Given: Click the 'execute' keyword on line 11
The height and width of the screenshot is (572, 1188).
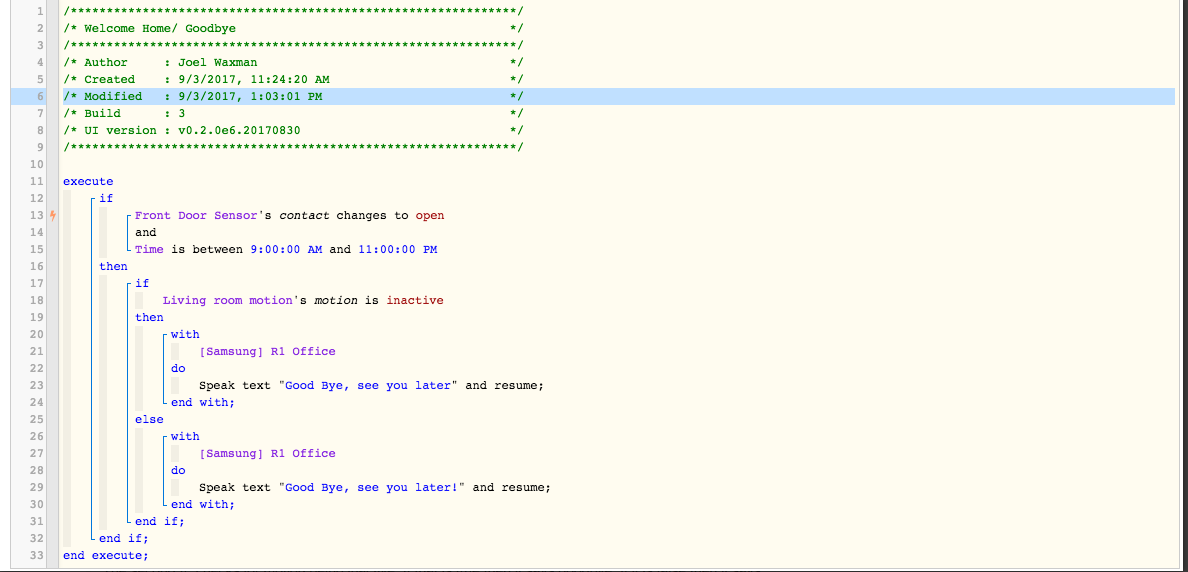Looking at the screenshot, I should click(88, 181).
